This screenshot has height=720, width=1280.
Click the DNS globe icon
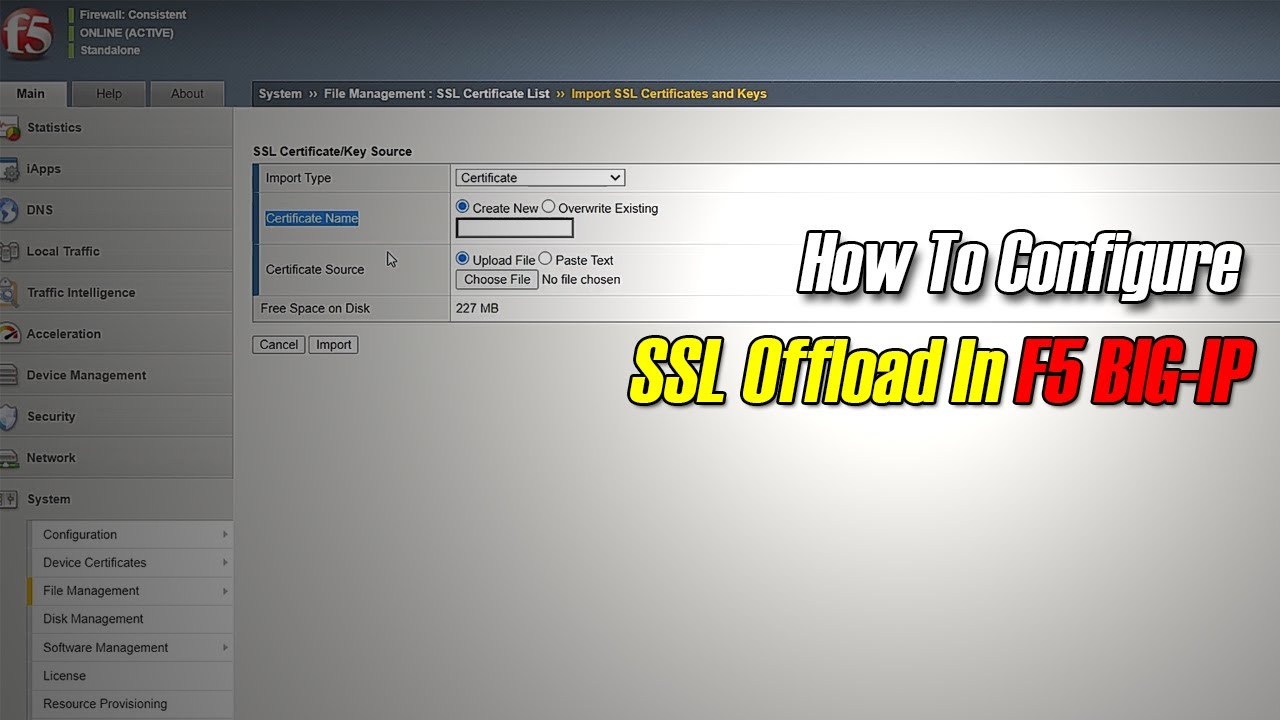(10, 211)
